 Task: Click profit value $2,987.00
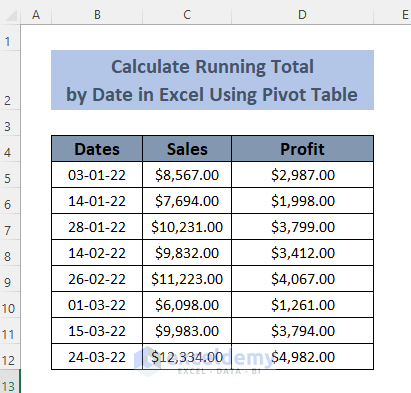coord(302,175)
